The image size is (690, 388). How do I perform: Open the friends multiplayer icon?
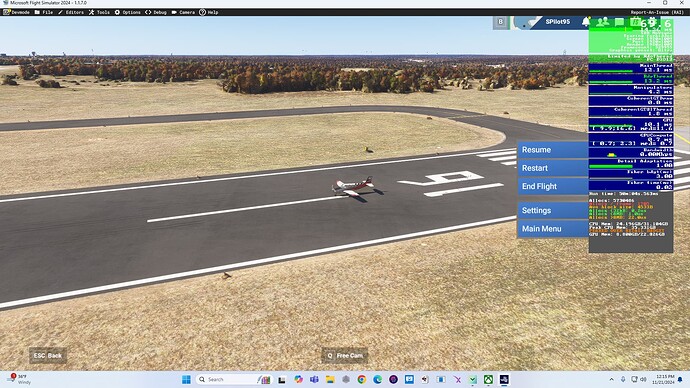[602, 22]
